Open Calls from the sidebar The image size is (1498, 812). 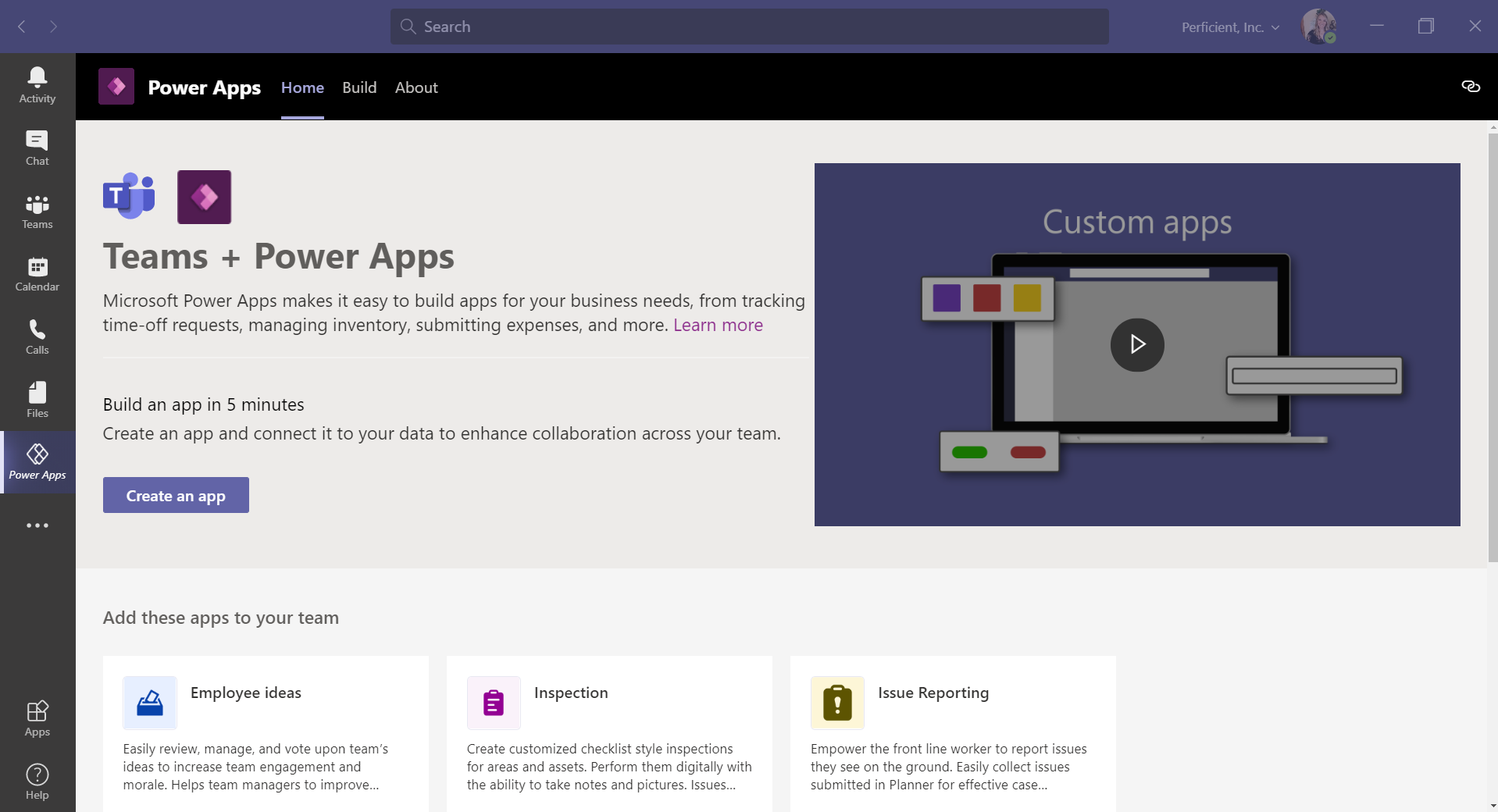pyautogui.click(x=37, y=337)
